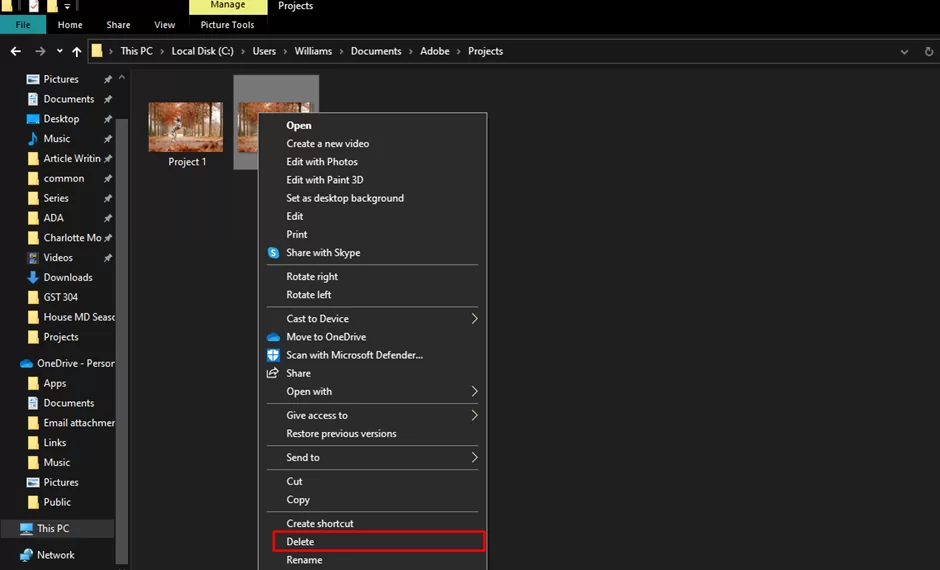Click the OneDrive cloud icon in context menu
The width and height of the screenshot is (940, 570).
coord(273,337)
